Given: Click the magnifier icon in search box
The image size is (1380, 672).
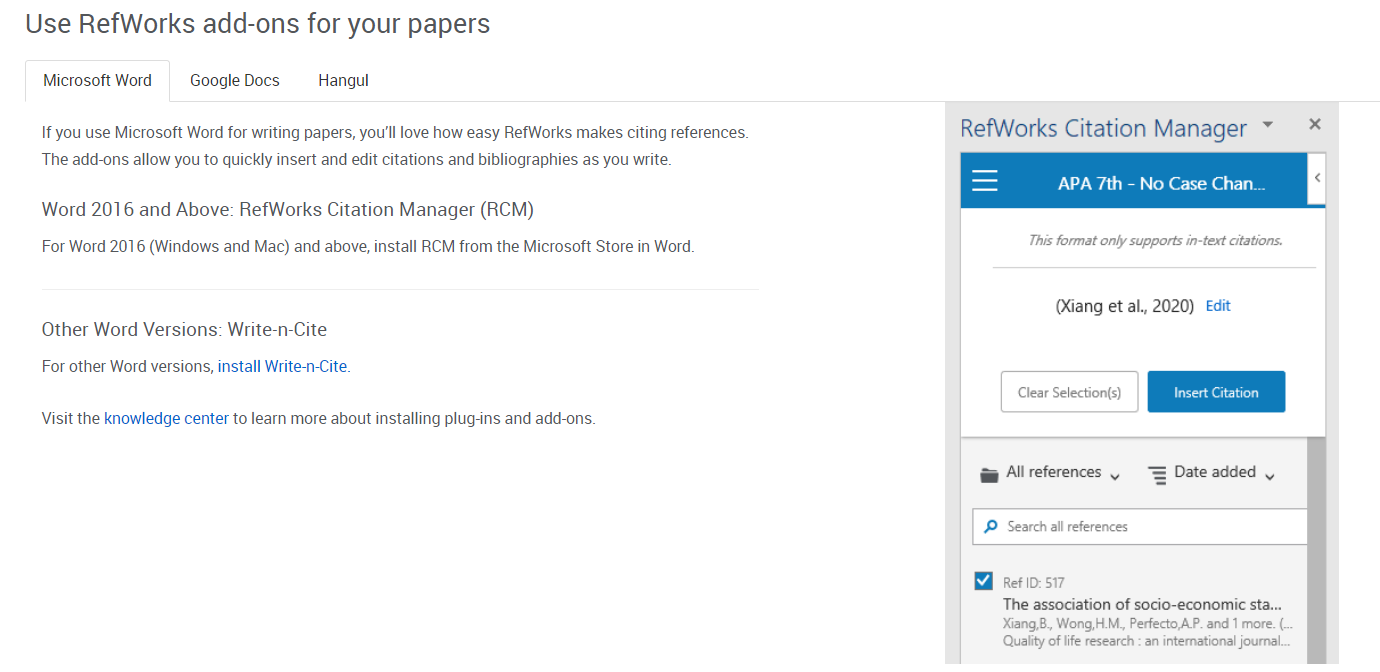Looking at the screenshot, I should click(991, 526).
